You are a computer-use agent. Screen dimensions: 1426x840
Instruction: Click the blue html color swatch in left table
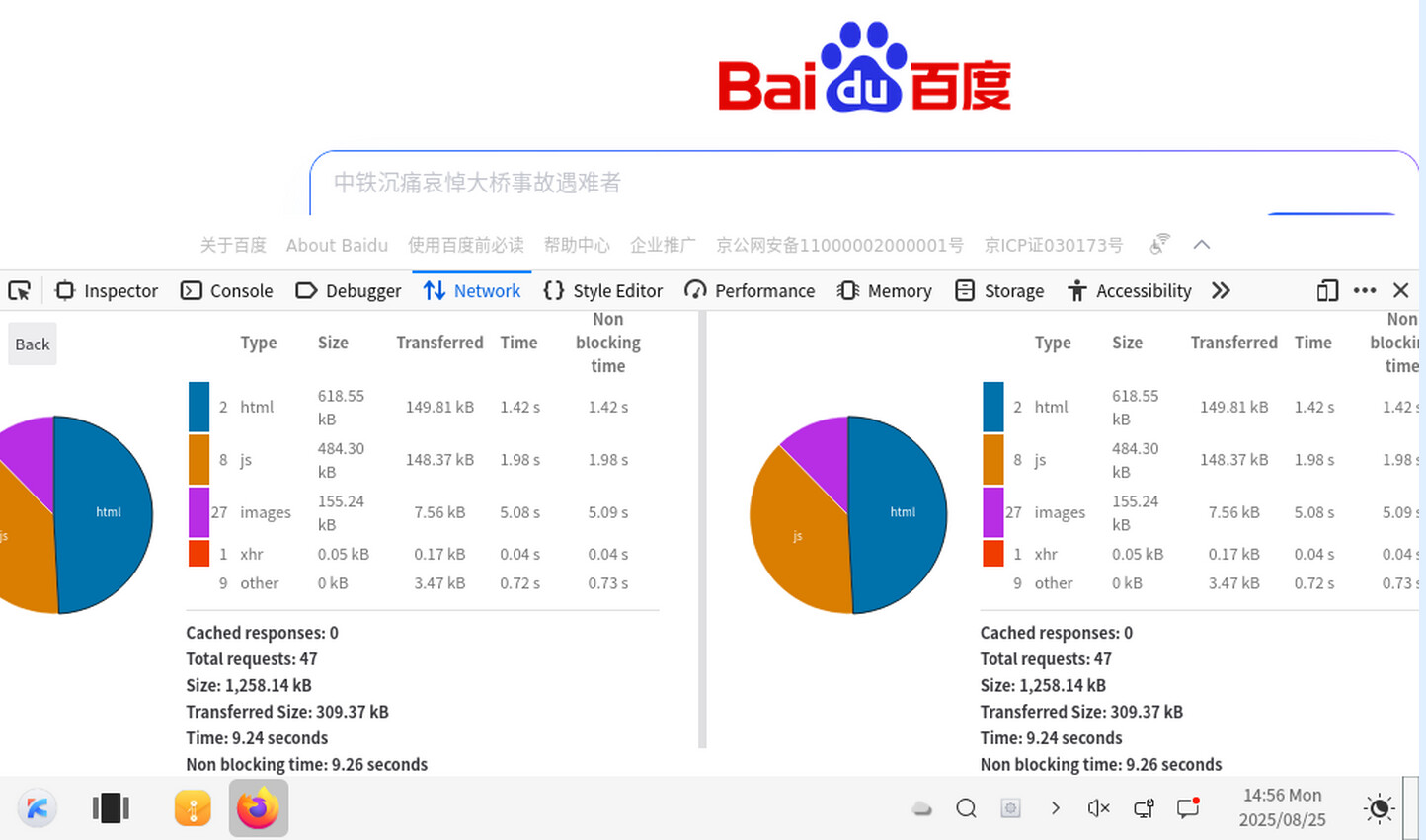point(198,407)
